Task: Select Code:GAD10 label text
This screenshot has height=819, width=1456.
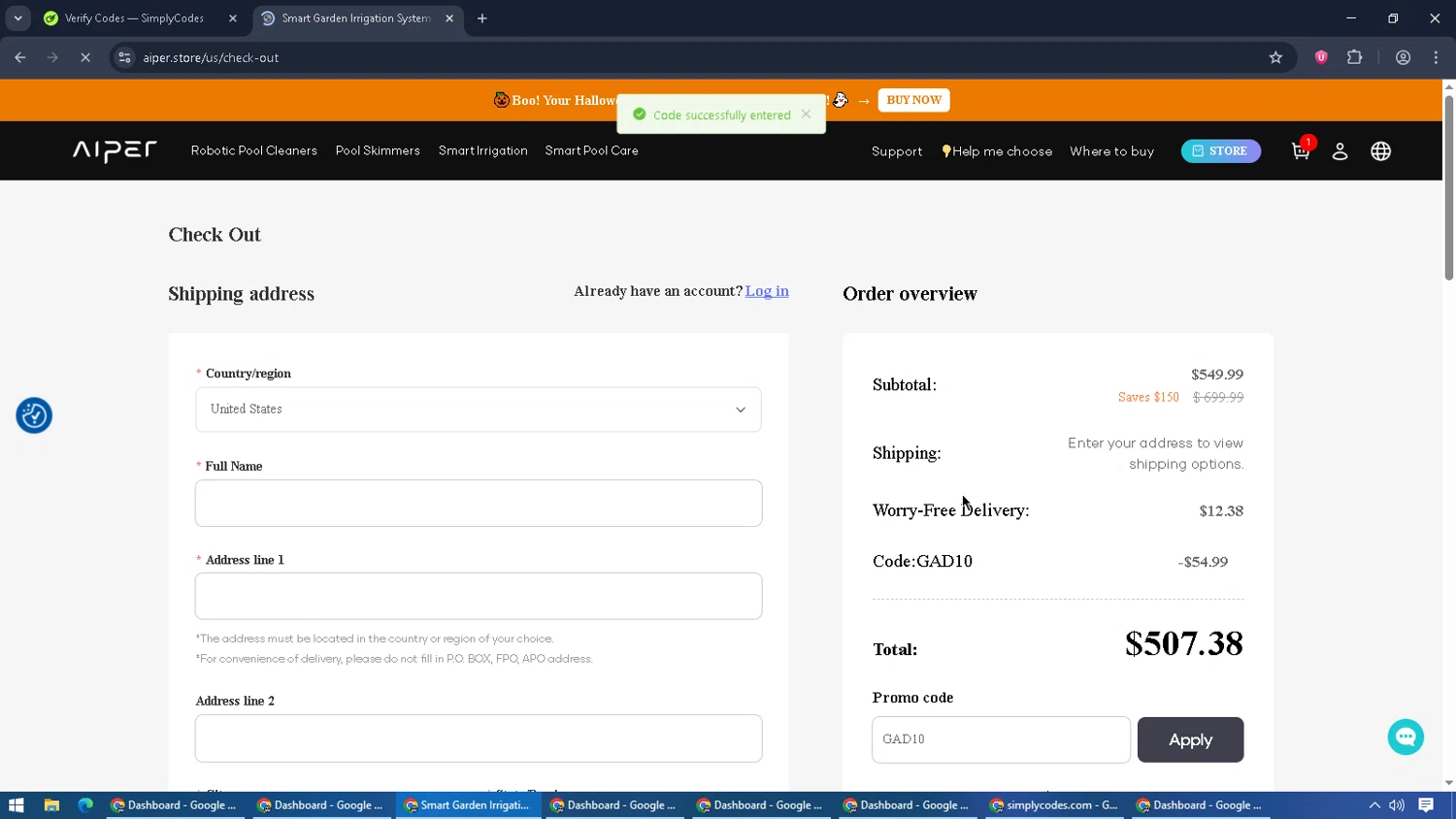Action: click(922, 561)
